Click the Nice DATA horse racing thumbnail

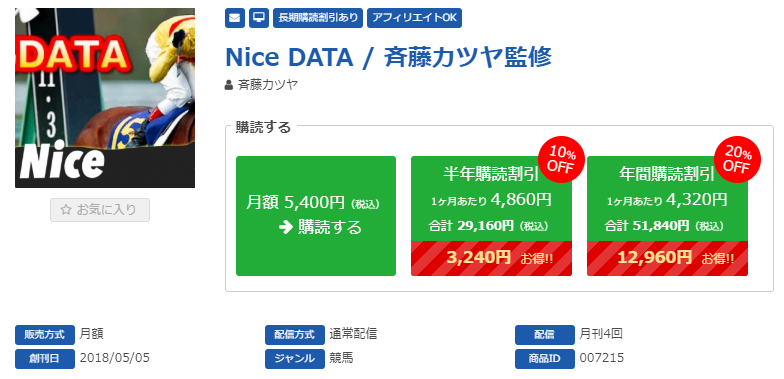click(x=105, y=98)
